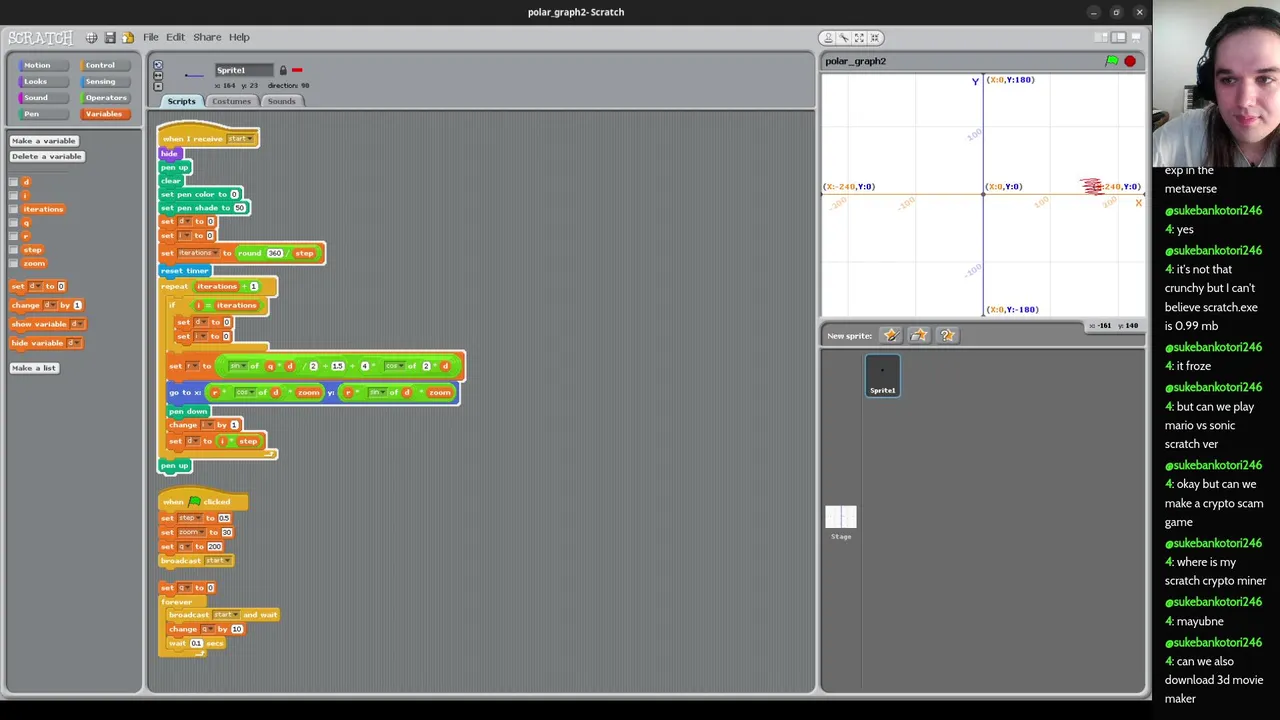The width and height of the screenshot is (1280, 720).
Task: Select the shrink sprite tool
Action: tap(875, 38)
